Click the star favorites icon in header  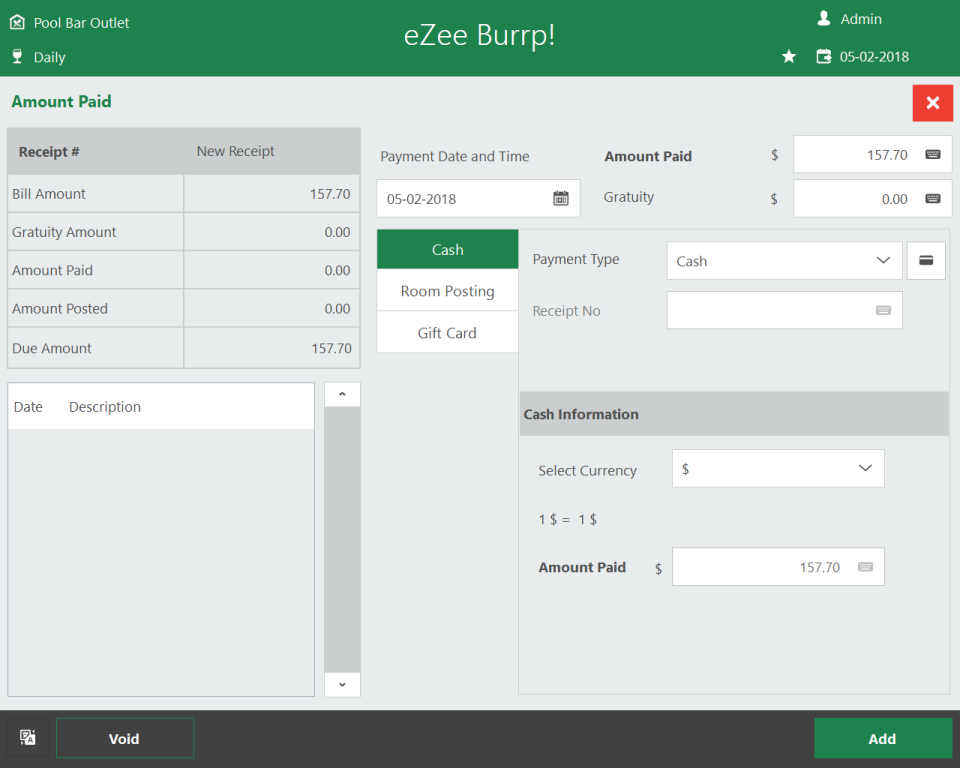point(789,57)
